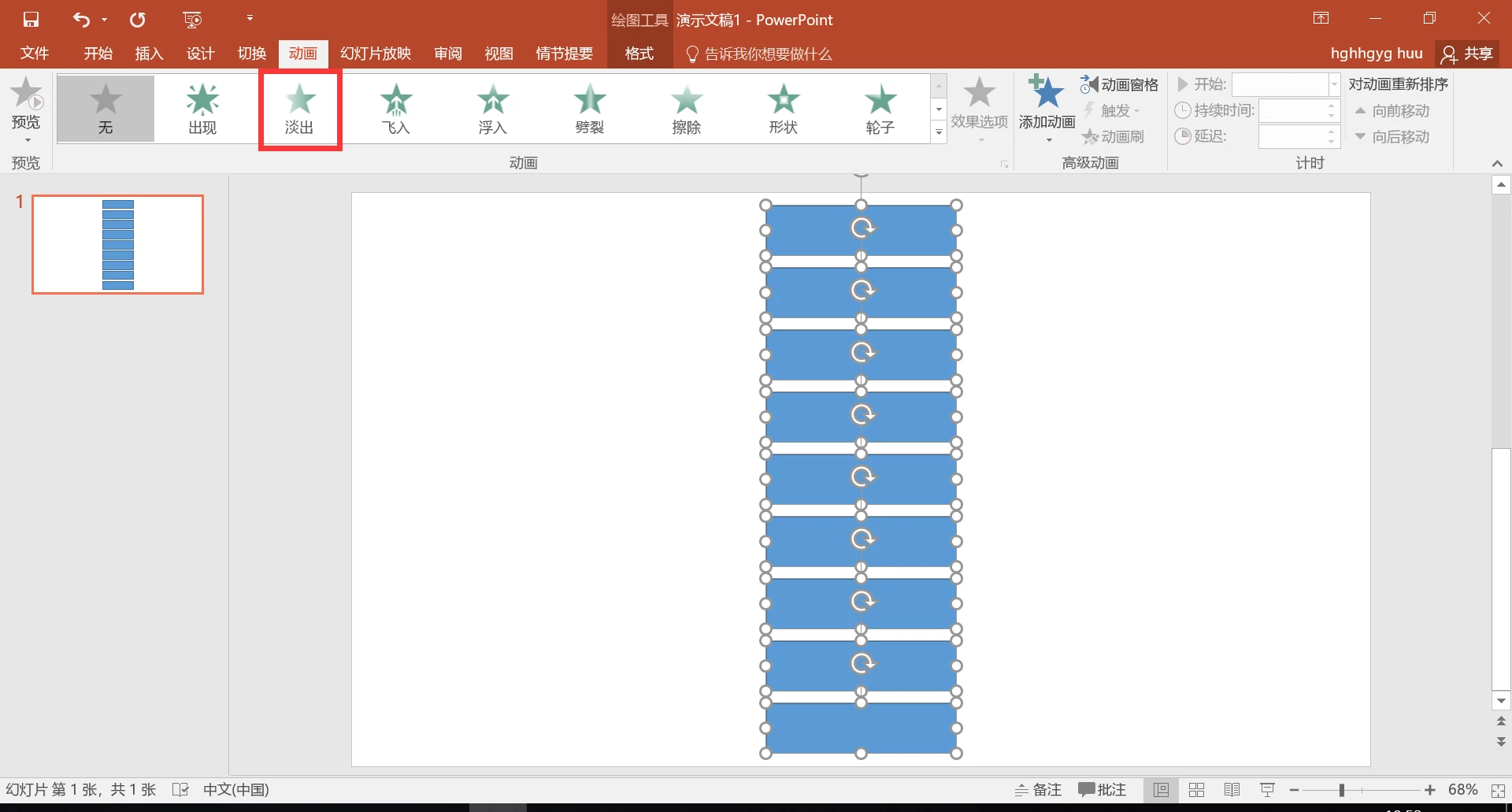The width and height of the screenshot is (1512, 812).
Task: Switch to the 插入 tab
Action: (x=149, y=54)
